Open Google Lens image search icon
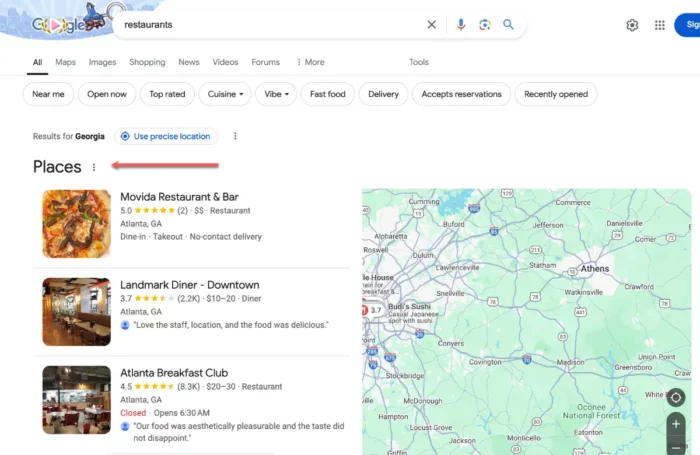 tap(485, 25)
